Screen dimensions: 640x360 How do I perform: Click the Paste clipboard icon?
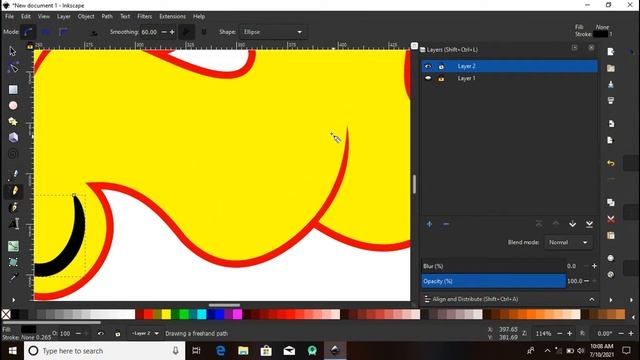point(611,236)
